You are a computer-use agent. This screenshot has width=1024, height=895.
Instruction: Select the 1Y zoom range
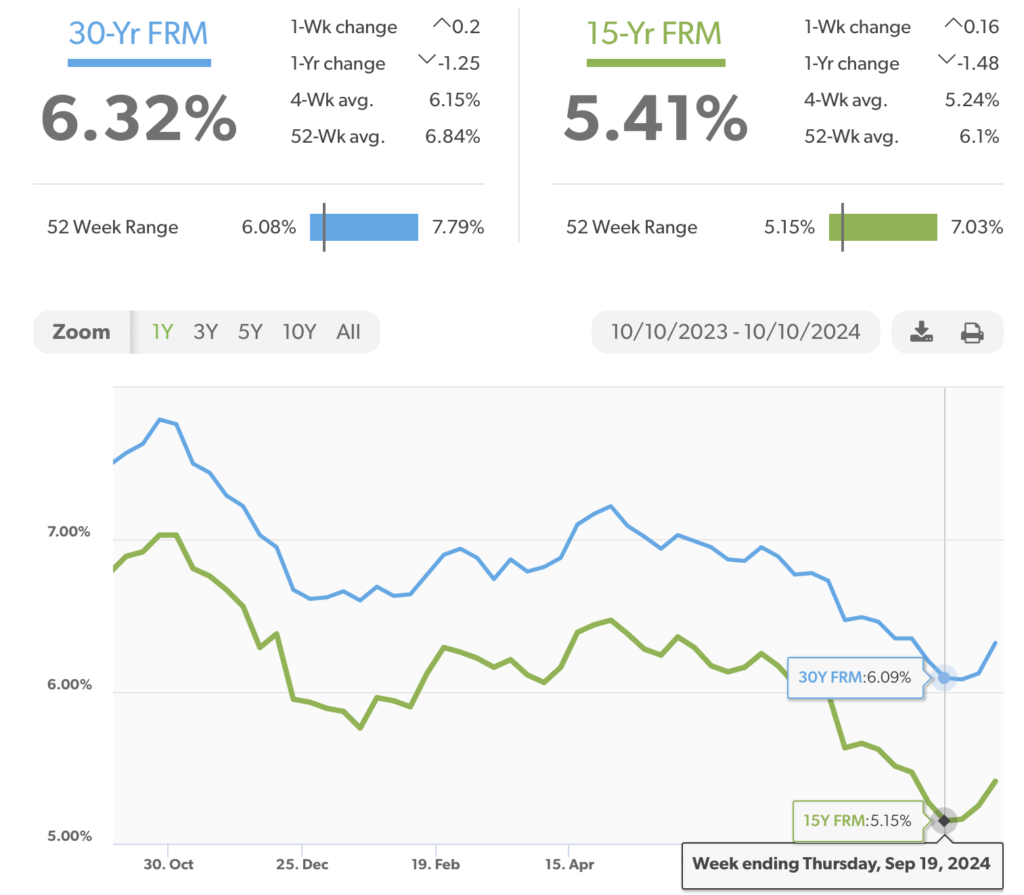coord(162,332)
